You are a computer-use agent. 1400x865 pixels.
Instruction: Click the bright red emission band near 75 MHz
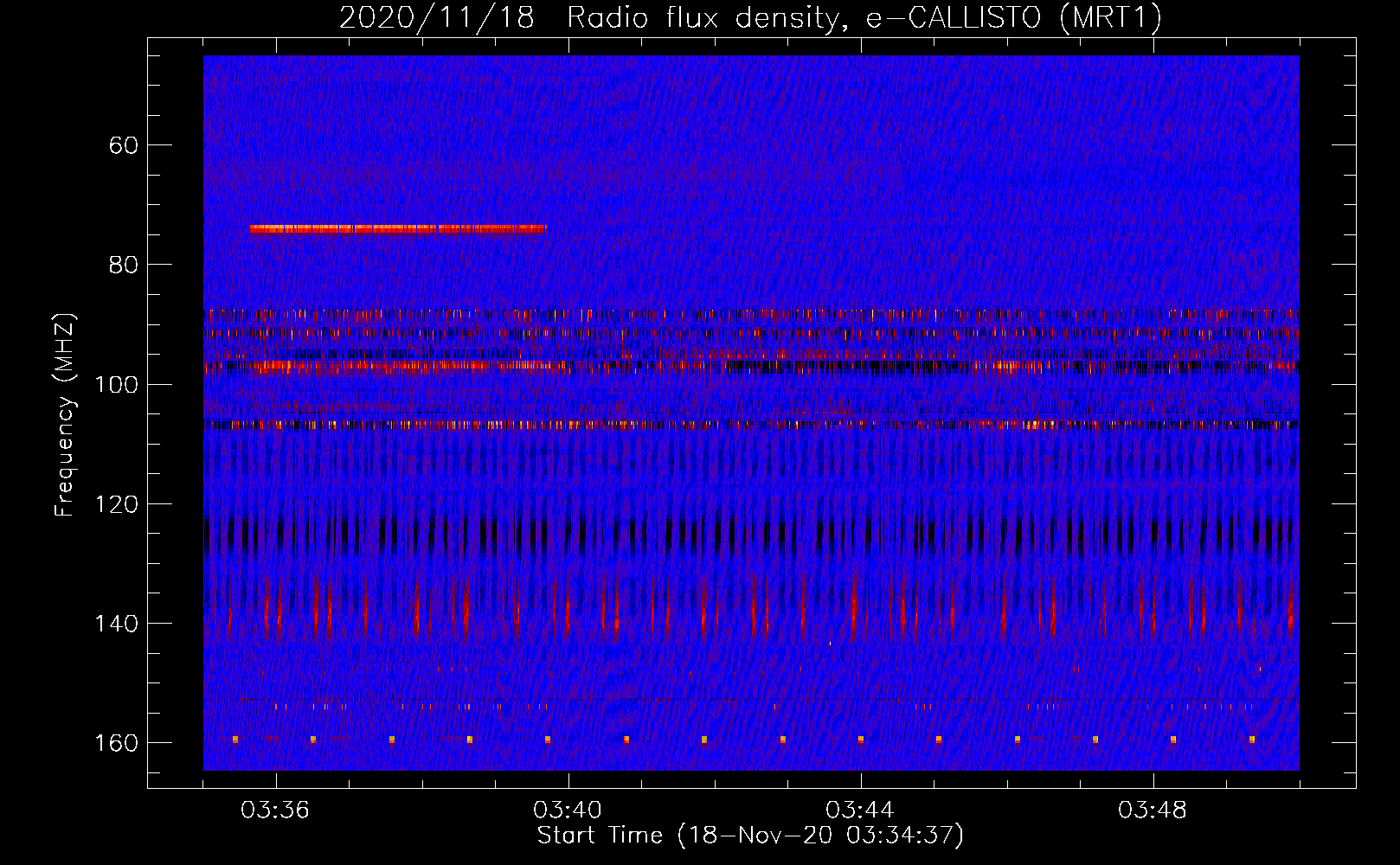tap(399, 229)
